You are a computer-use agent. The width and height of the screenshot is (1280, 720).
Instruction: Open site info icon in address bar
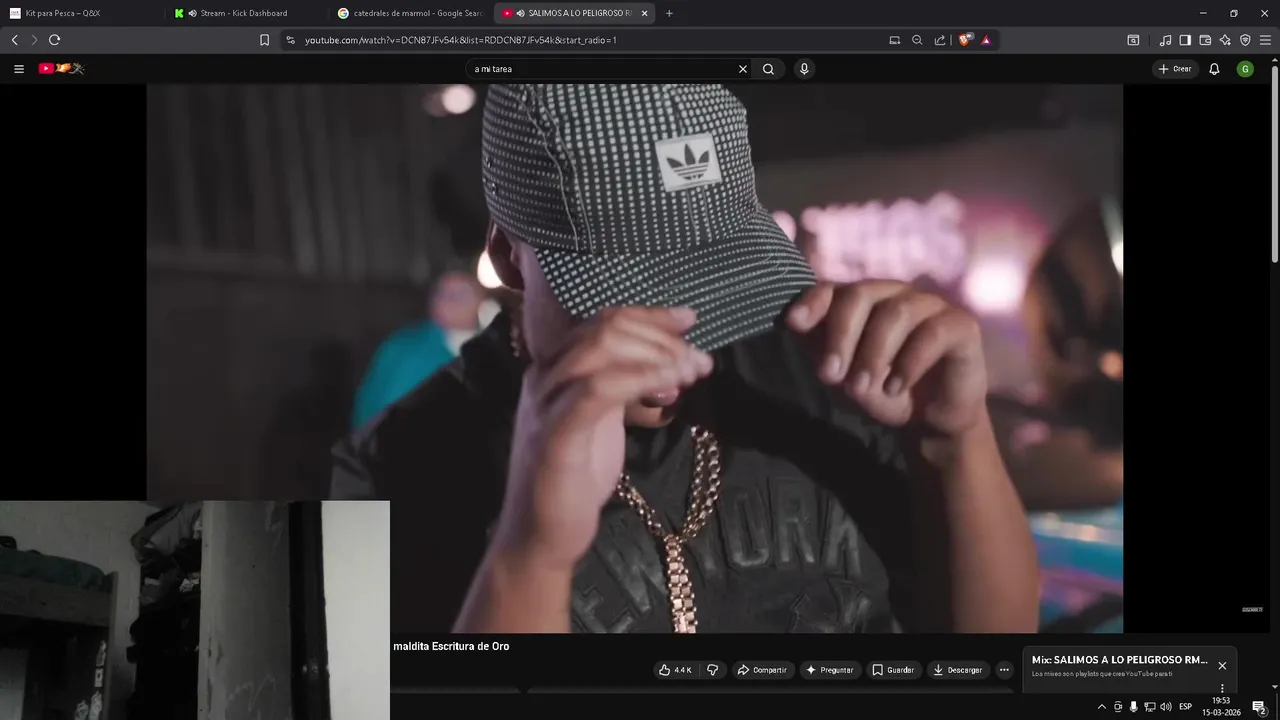pos(290,40)
